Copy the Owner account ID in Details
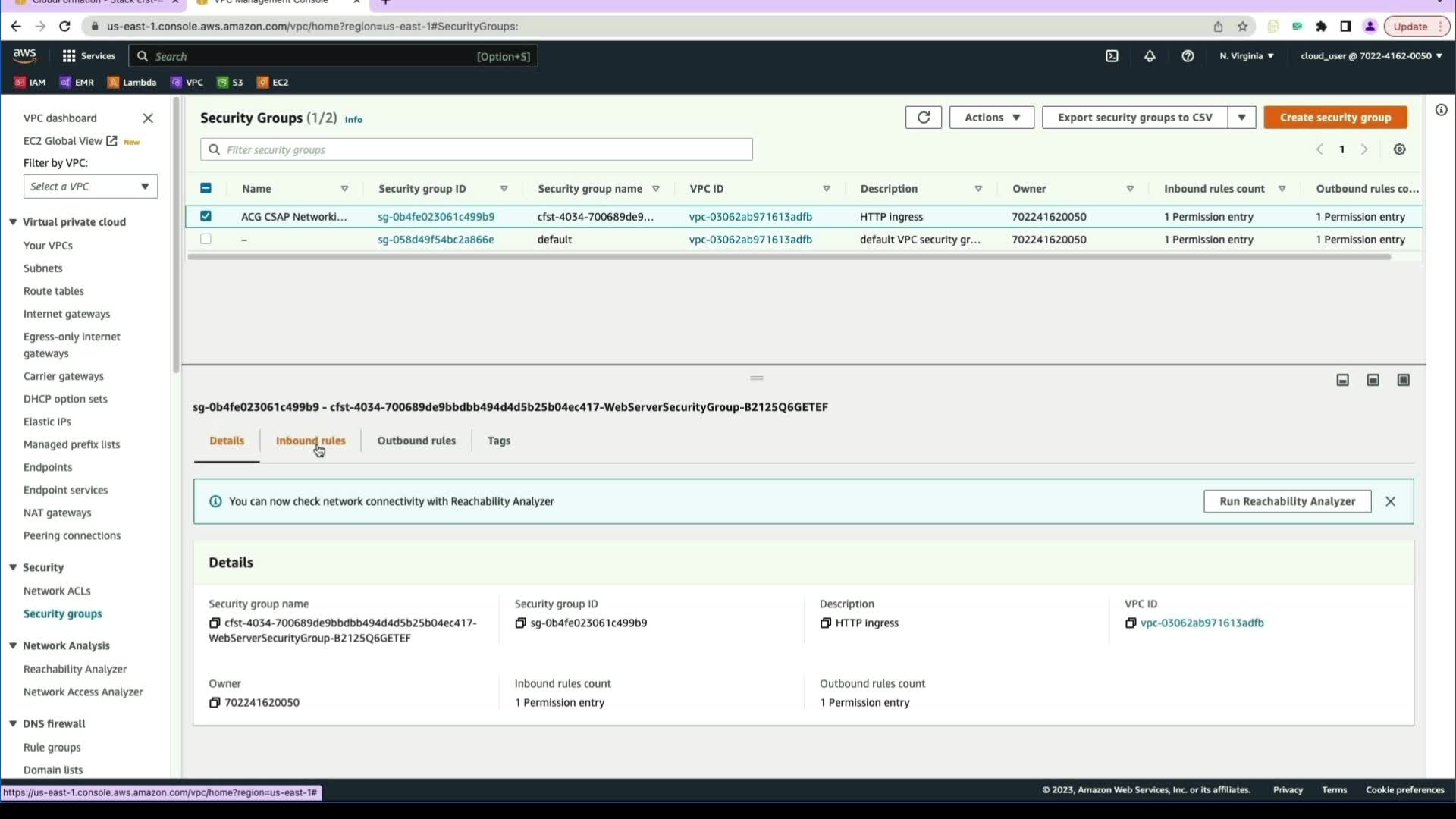This screenshot has height=819, width=1456. 215,703
